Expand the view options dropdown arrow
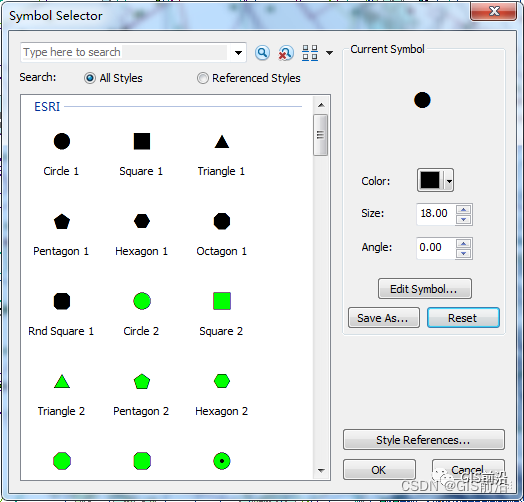Screen dimensions: 524x502 329,53
